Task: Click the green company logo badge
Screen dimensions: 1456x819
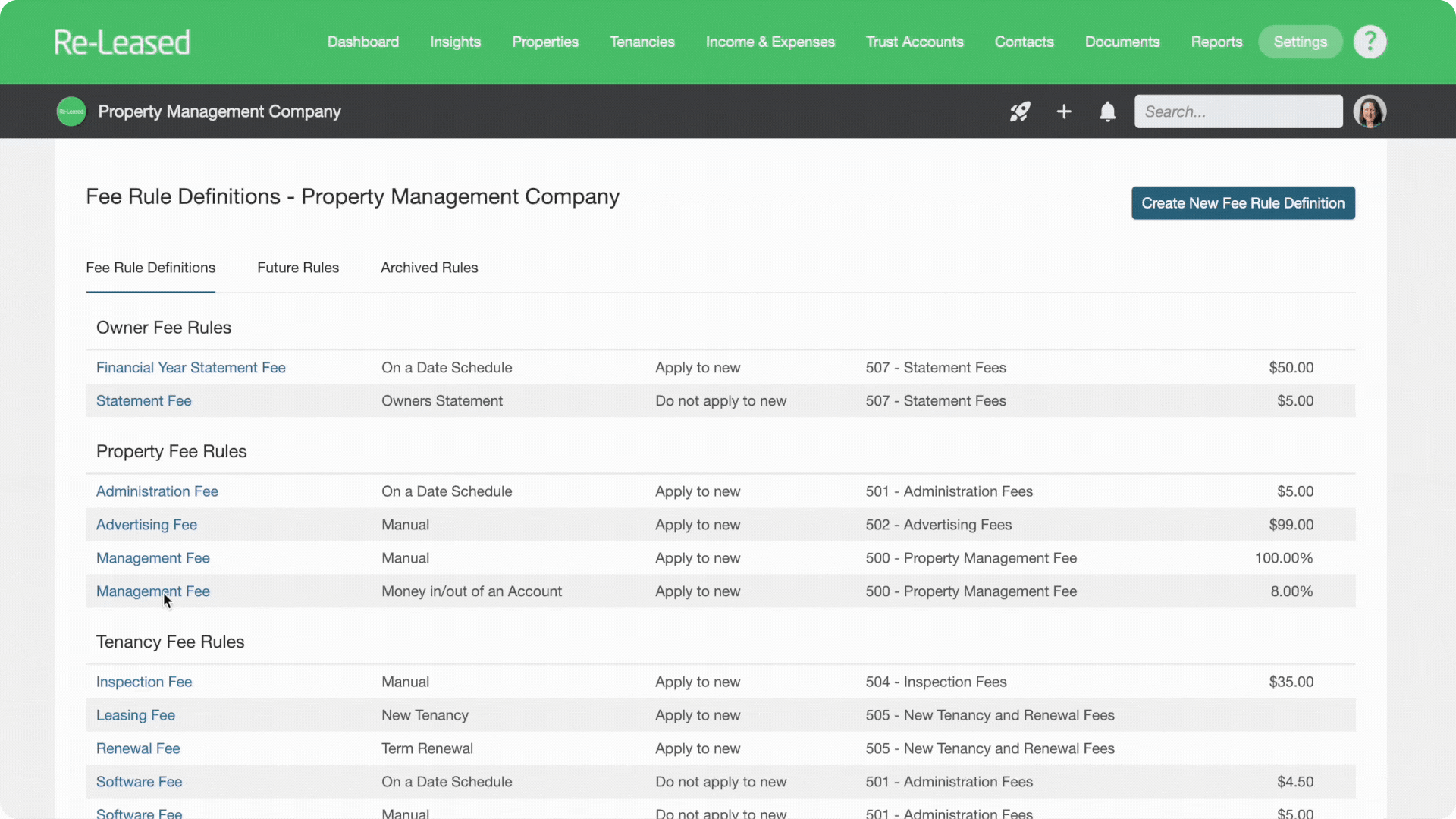Action: coord(71,111)
